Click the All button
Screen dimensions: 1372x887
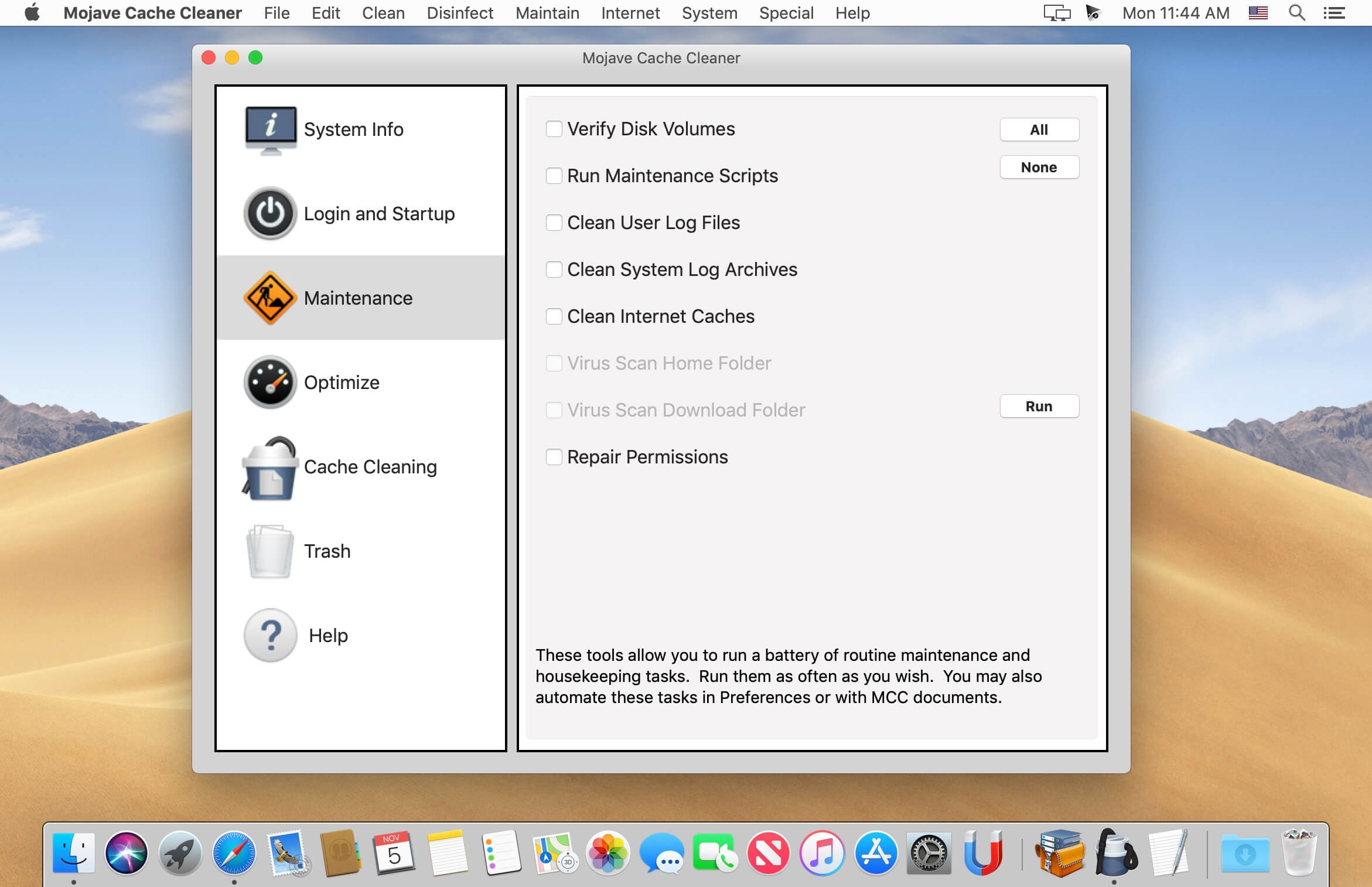pyautogui.click(x=1039, y=129)
